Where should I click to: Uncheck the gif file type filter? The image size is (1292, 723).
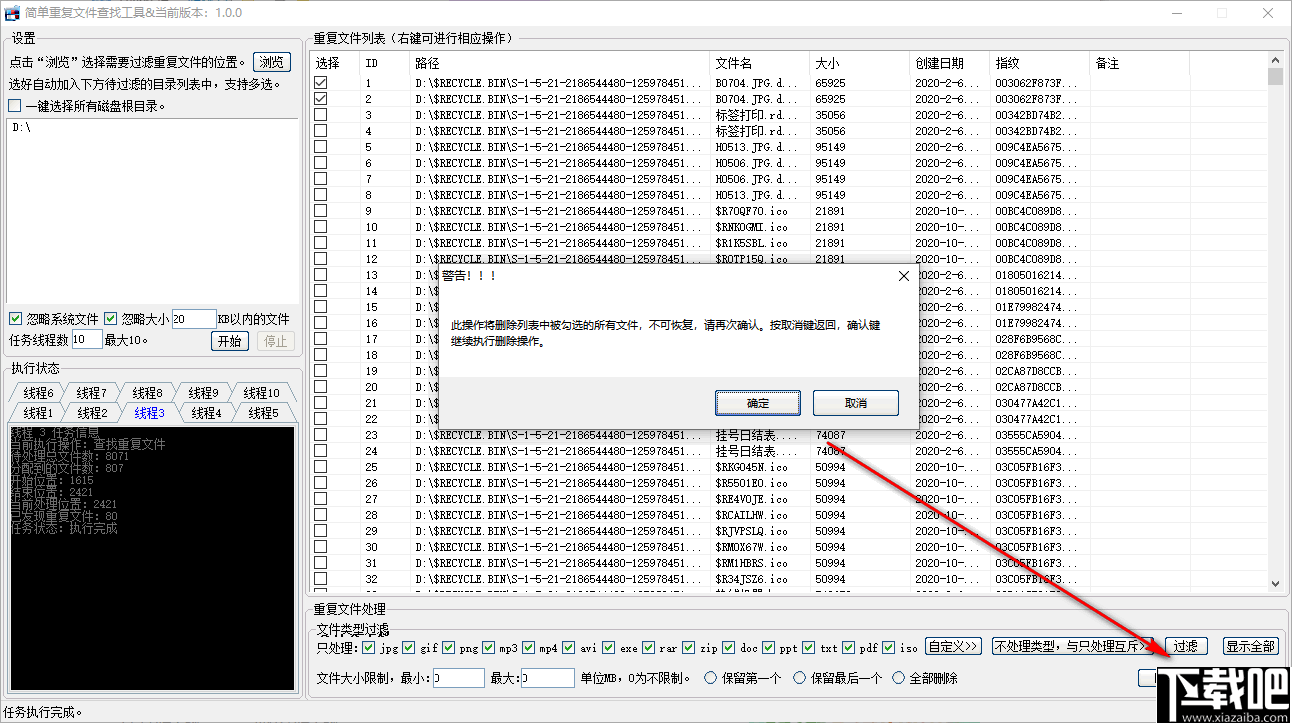pos(408,647)
